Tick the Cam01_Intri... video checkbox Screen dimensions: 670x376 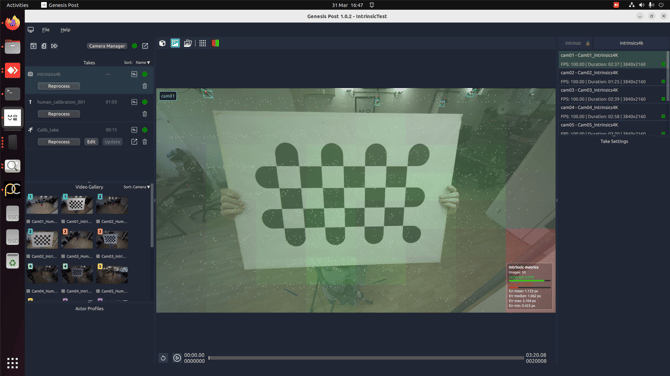(63, 221)
